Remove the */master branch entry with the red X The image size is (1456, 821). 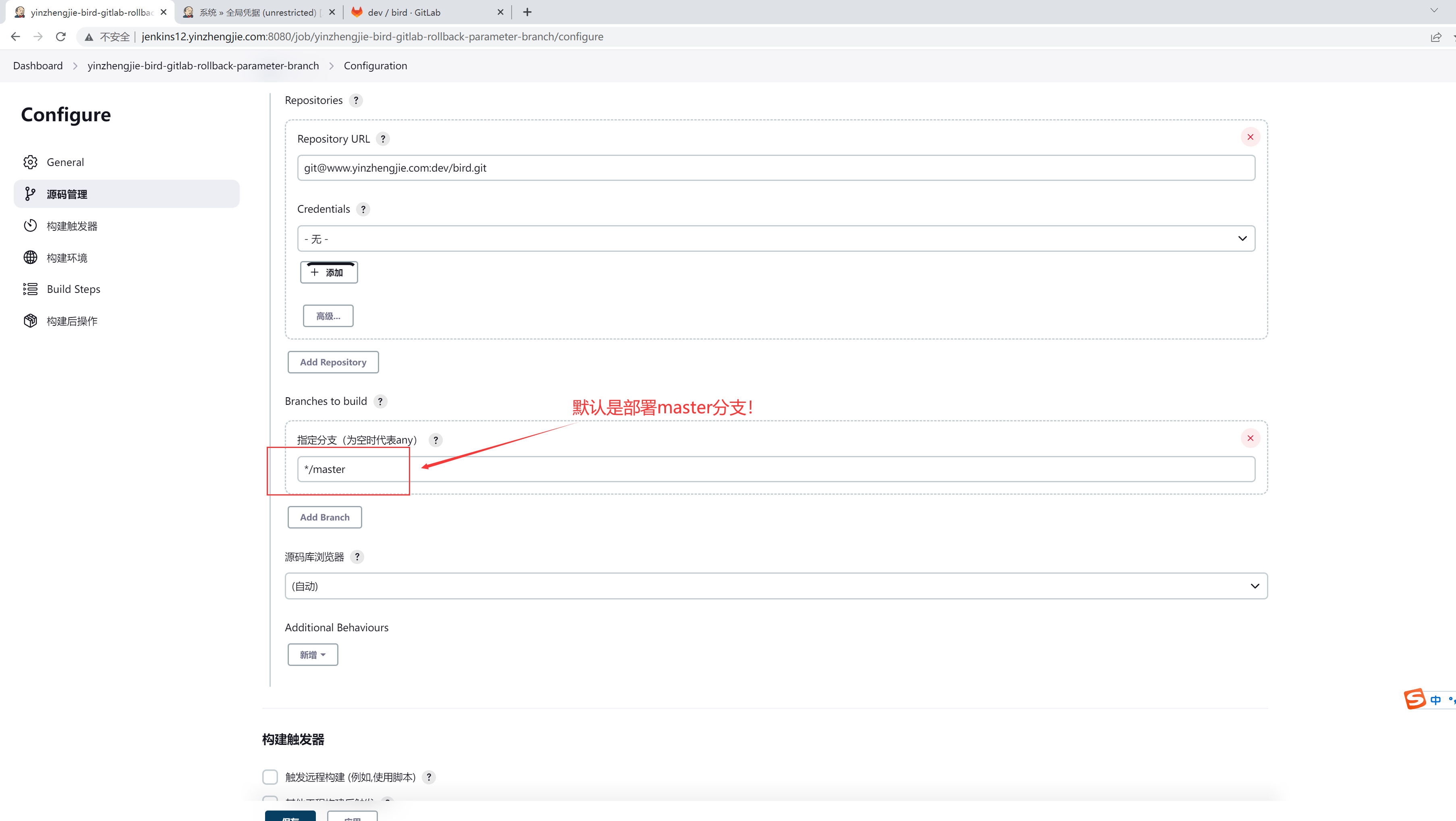1250,438
